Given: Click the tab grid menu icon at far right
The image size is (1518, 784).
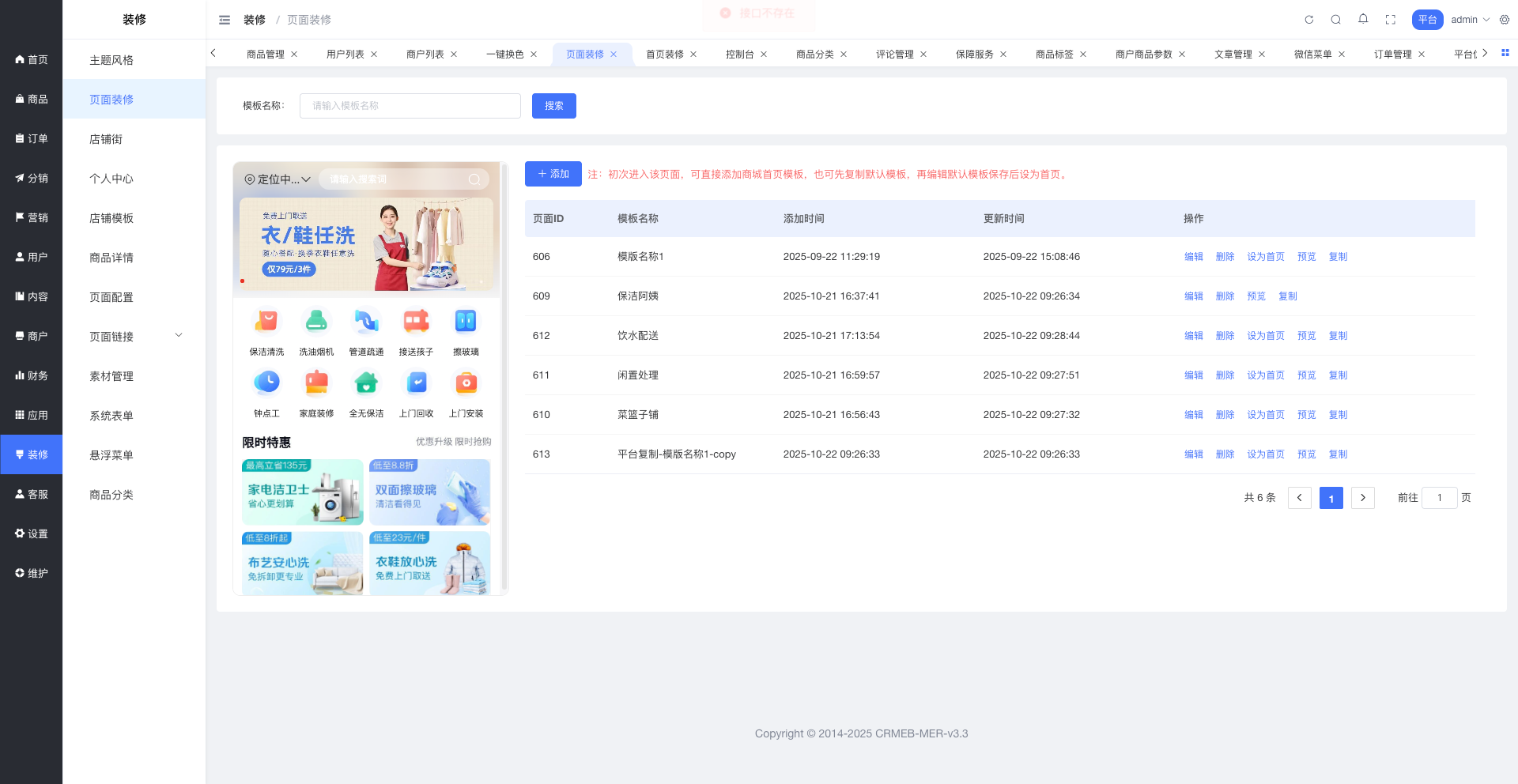Looking at the screenshot, I should click(1505, 53).
